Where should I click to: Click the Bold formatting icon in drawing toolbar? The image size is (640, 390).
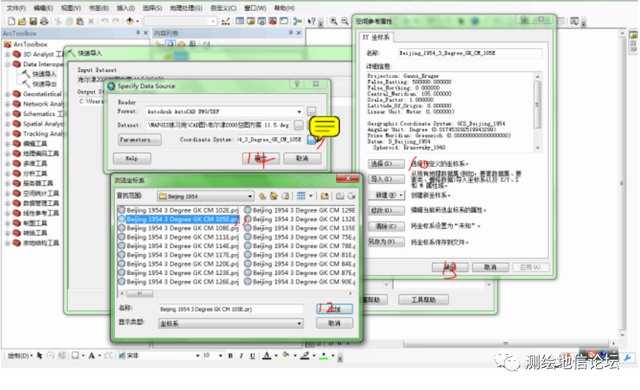(x=230, y=356)
